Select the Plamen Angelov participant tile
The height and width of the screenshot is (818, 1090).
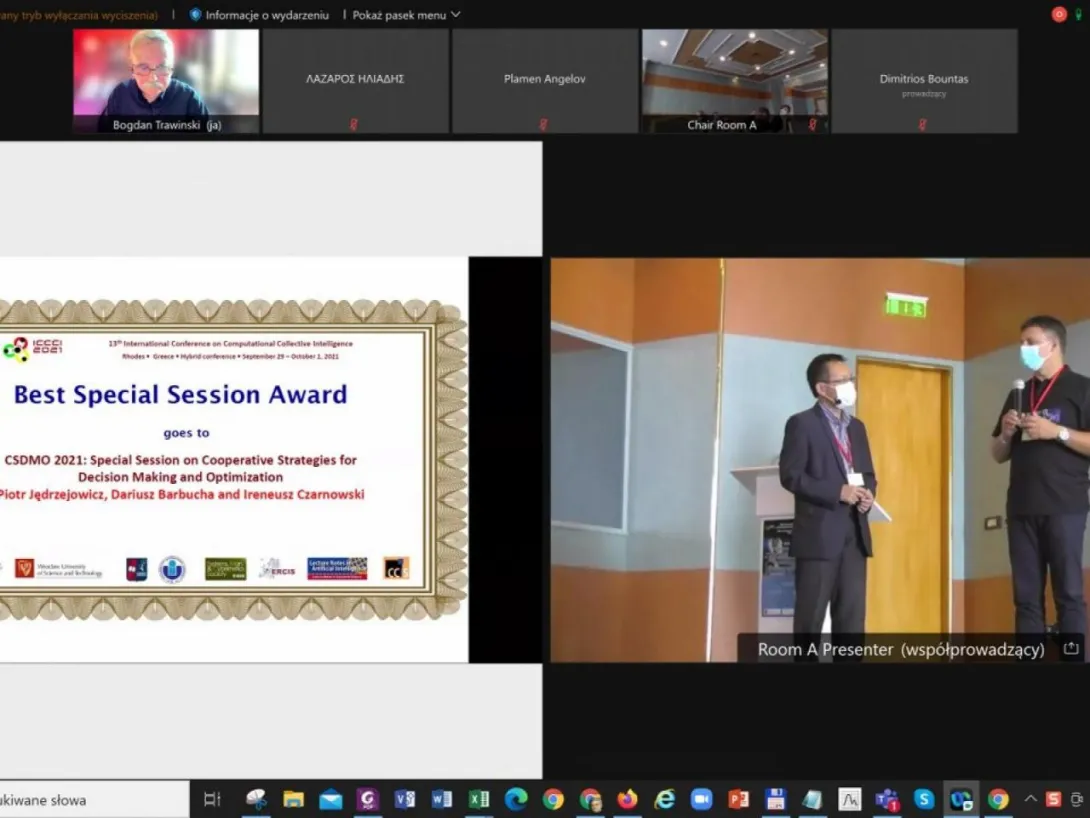[x=544, y=80]
